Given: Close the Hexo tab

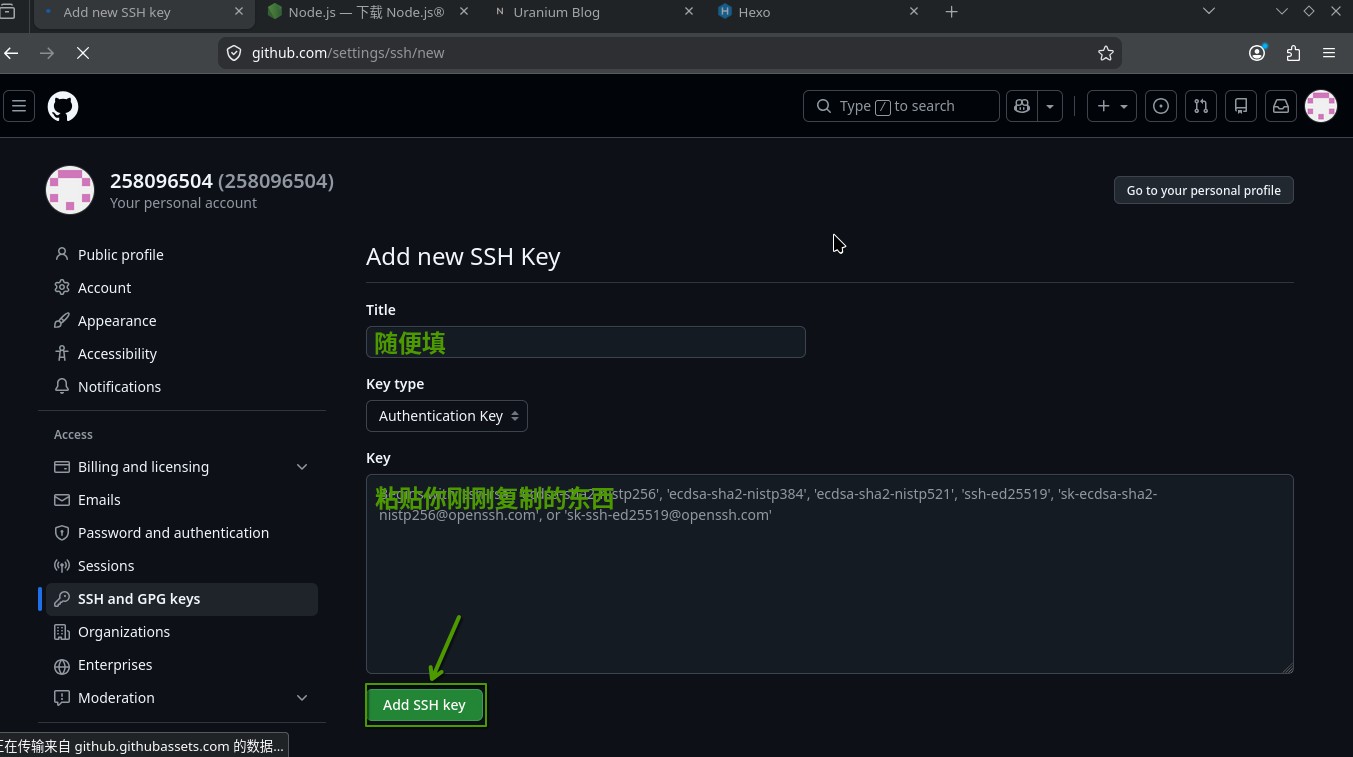Looking at the screenshot, I should point(913,12).
